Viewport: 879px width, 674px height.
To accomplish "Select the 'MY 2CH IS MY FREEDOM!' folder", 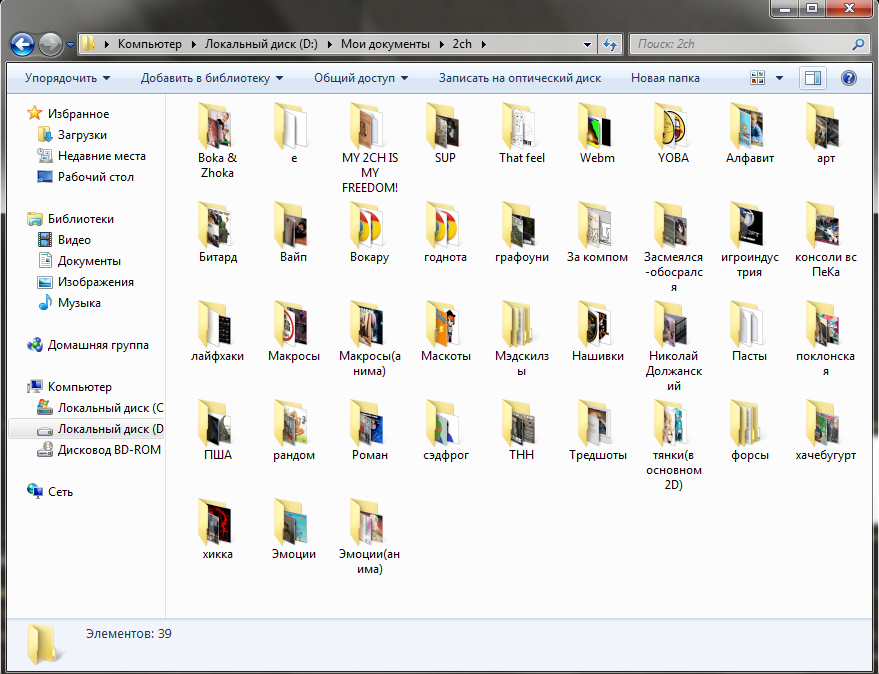I will tap(369, 148).
